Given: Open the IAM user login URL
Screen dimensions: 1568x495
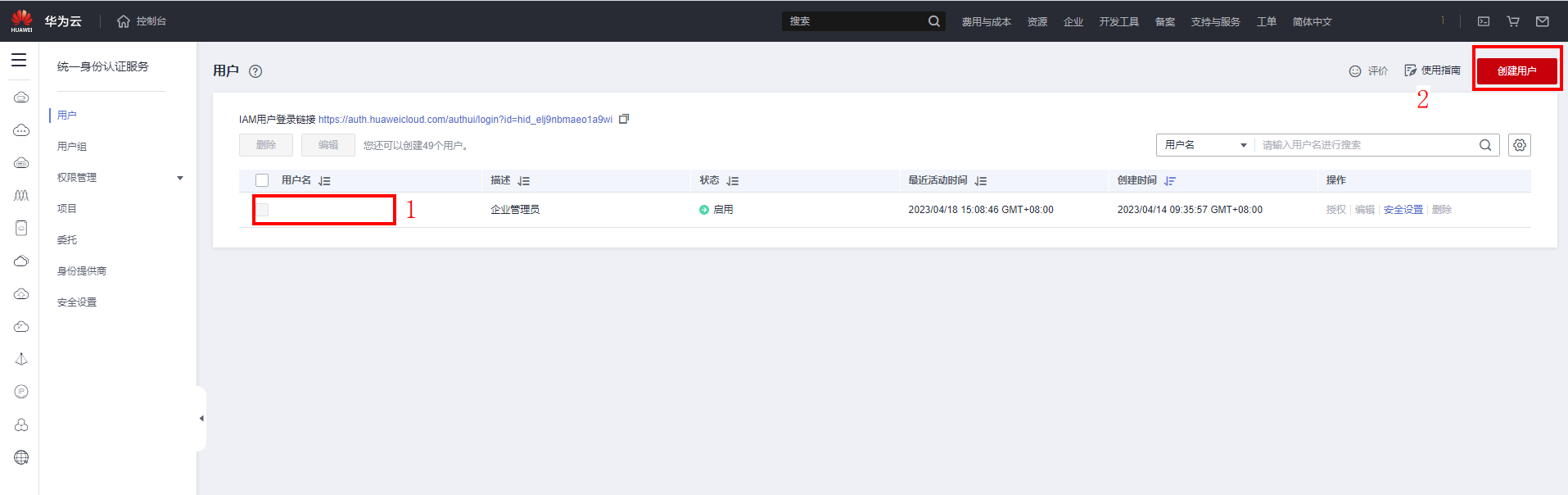Looking at the screenshot, I should (x=465, y=120).
